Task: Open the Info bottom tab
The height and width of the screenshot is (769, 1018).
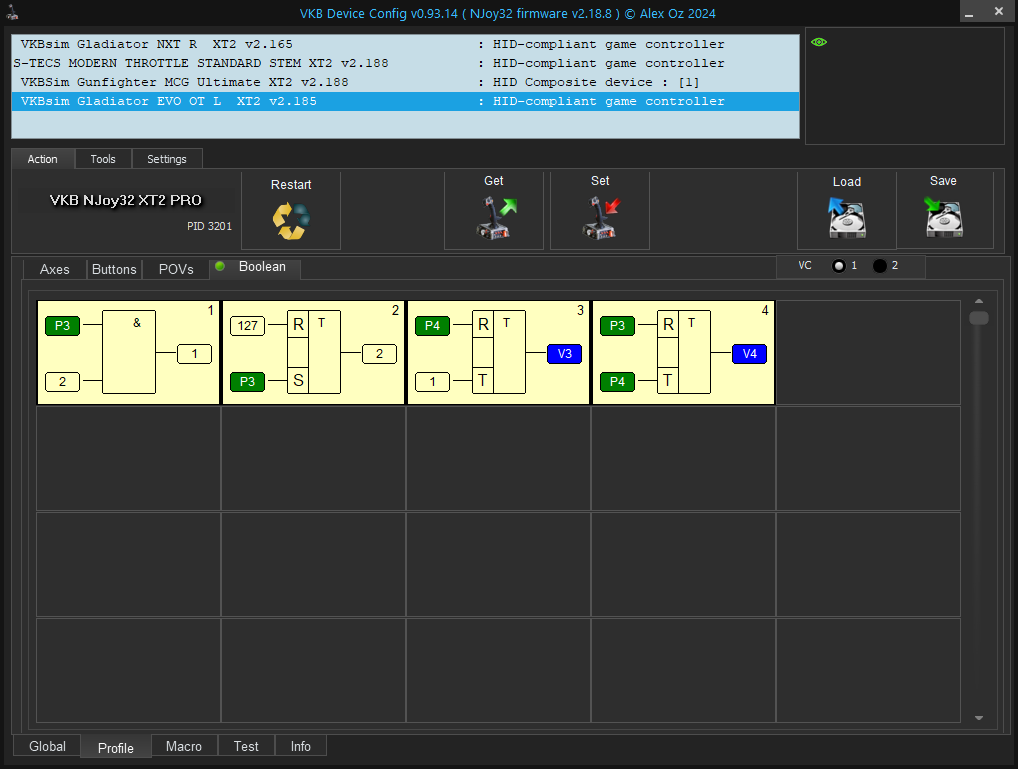Action: click(301, 746)
